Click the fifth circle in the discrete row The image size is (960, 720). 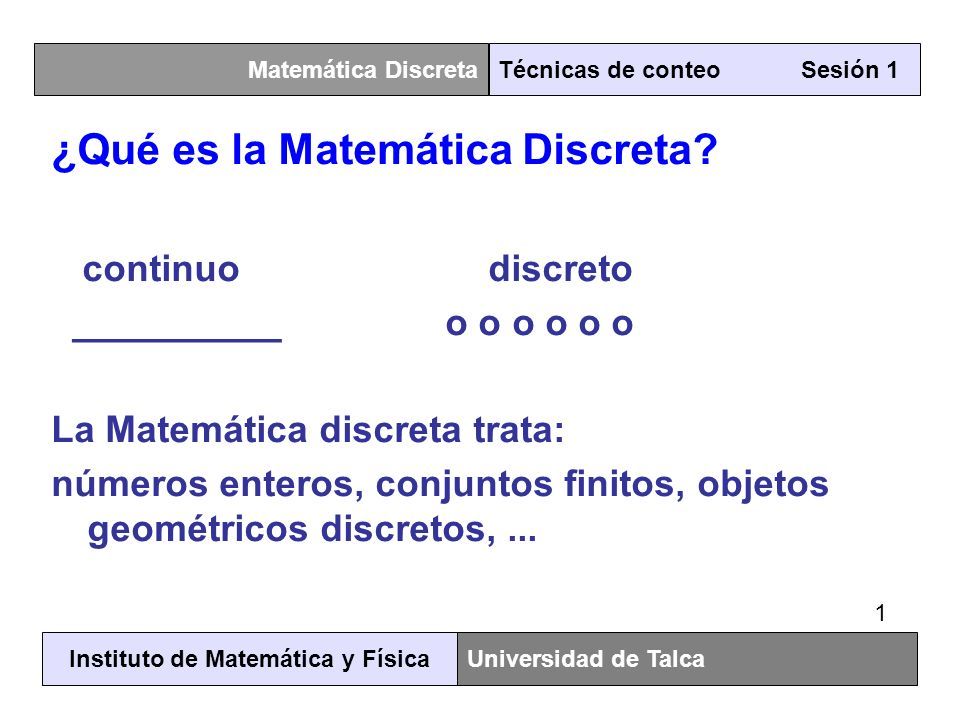click(x=589, y=325)
